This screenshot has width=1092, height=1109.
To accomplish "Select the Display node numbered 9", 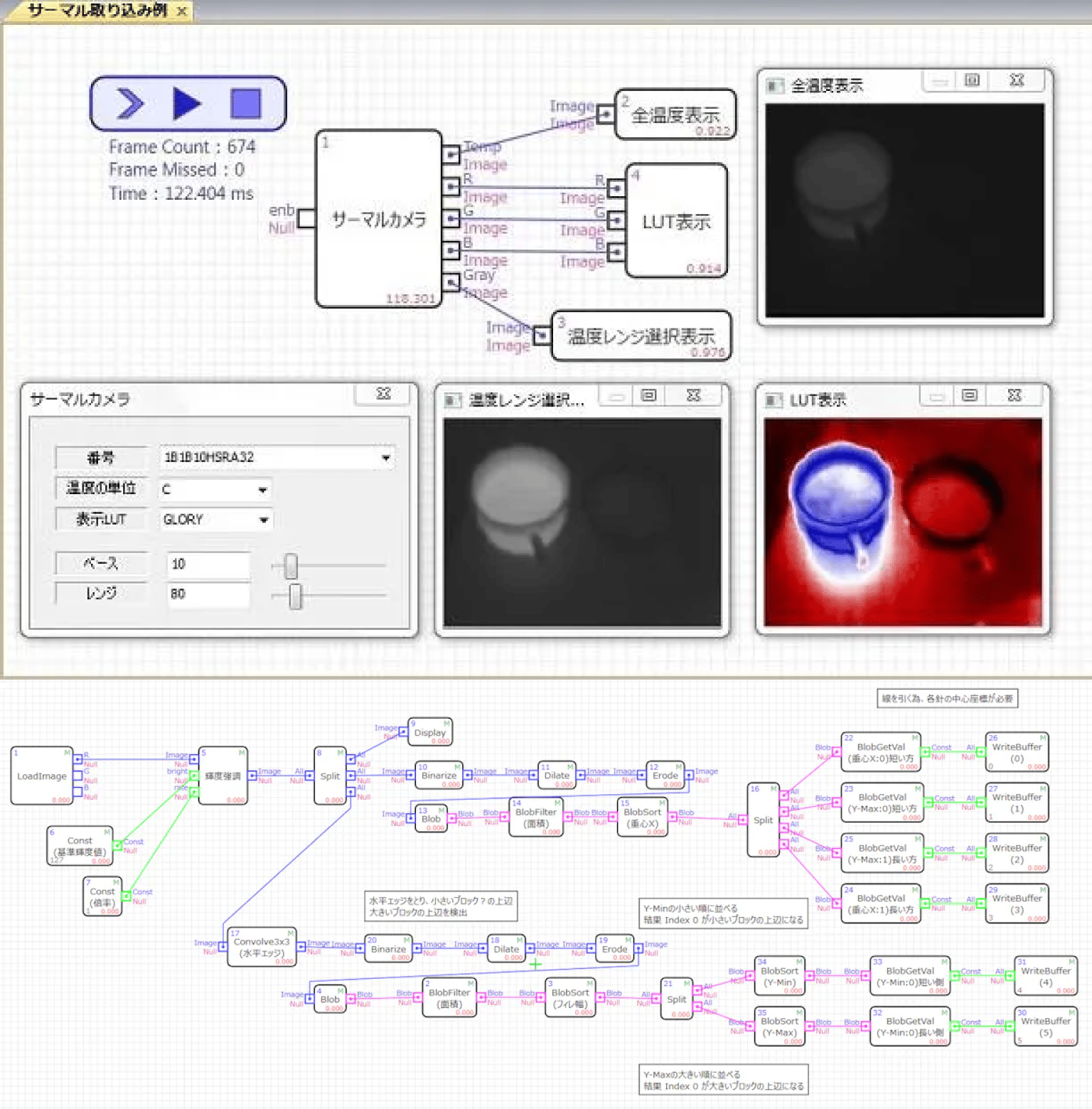I will coord(430,732).
